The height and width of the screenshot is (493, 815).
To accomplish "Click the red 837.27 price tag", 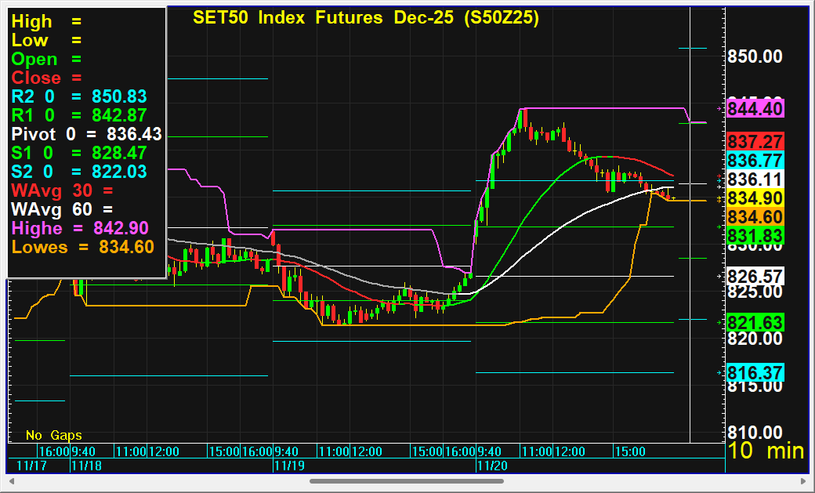I will 756,142.
